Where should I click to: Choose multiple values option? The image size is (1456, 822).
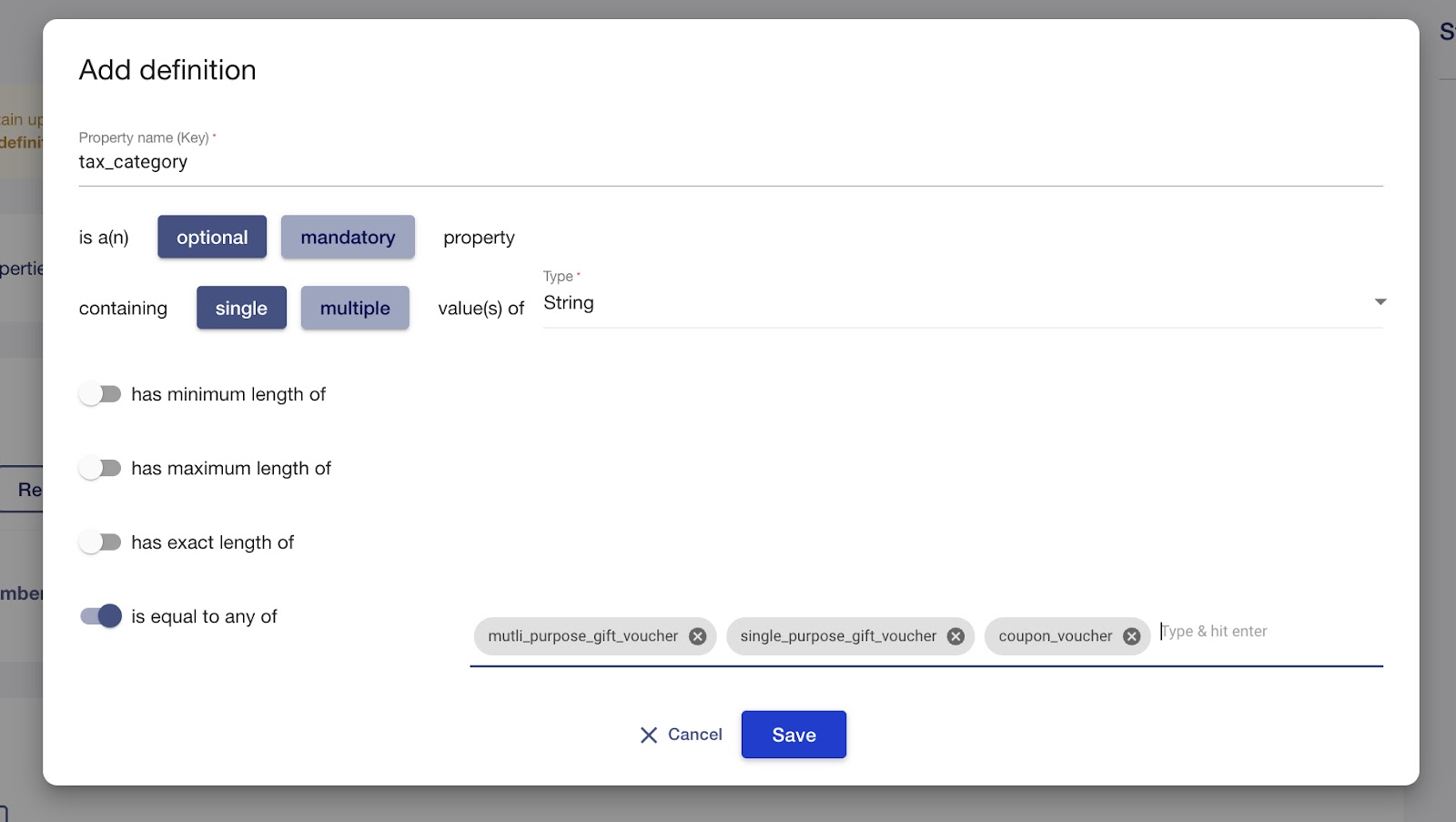[x=355, y=308]
